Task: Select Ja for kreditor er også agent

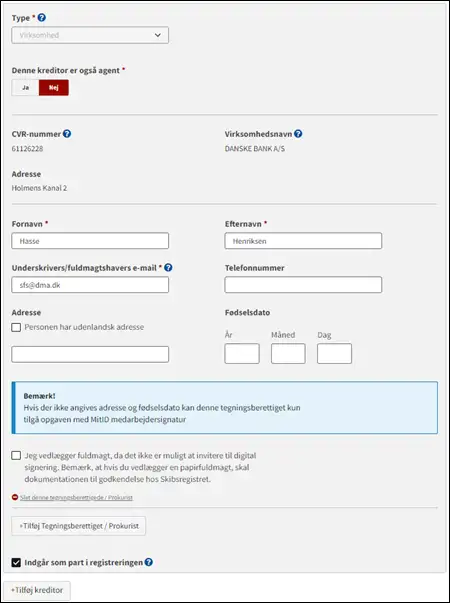Action: [x=25, y=88]
